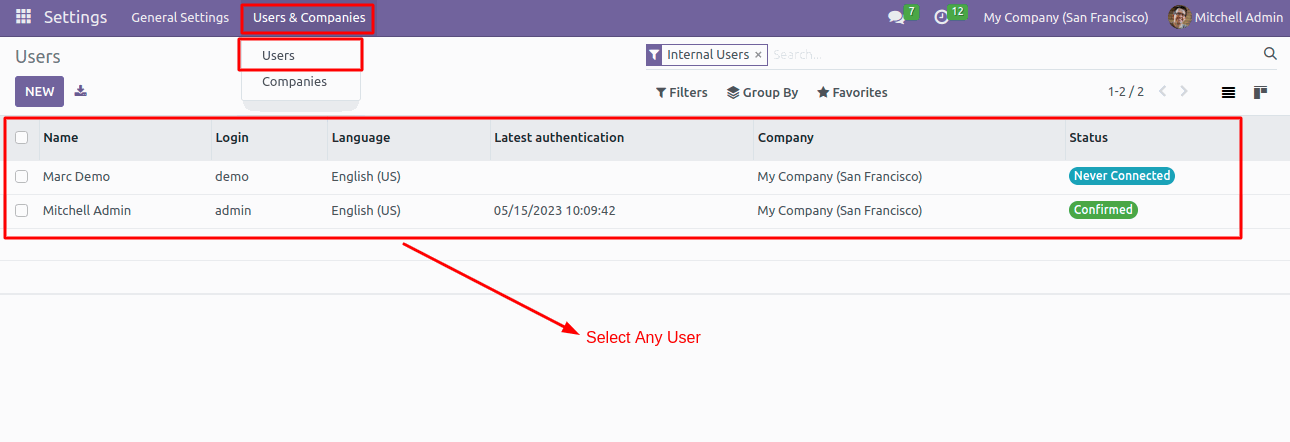
Task: Click the Settings app title
Action: (75, 17)
